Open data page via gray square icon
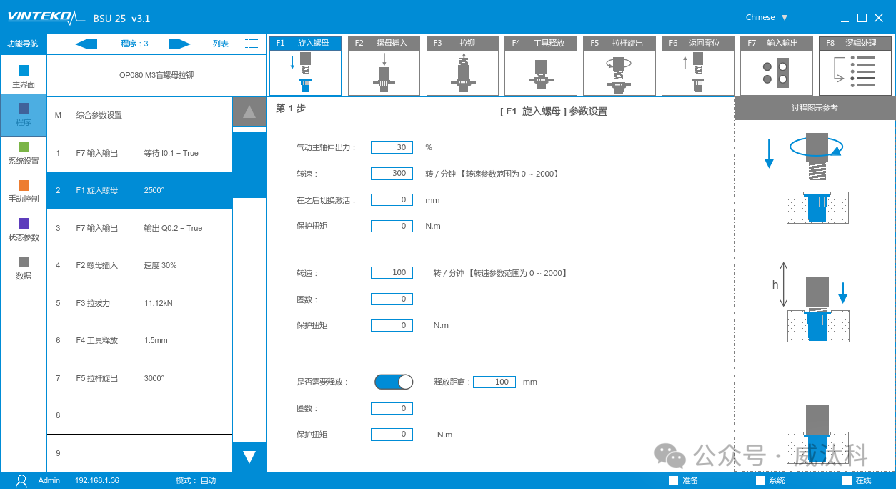Image resolution: width=896 pixels, height=491 pixels. click(x=23, y=262)
